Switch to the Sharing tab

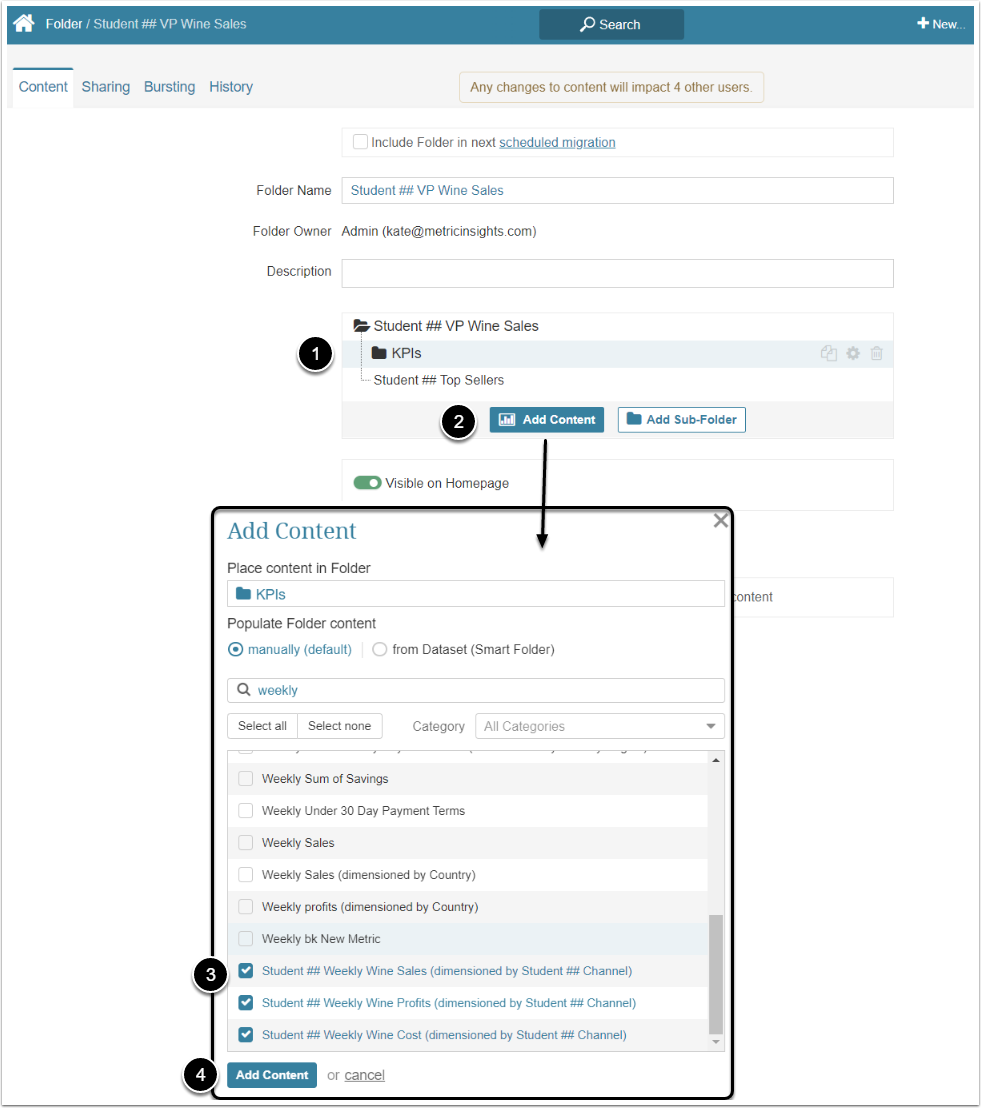tap(106, 87)
